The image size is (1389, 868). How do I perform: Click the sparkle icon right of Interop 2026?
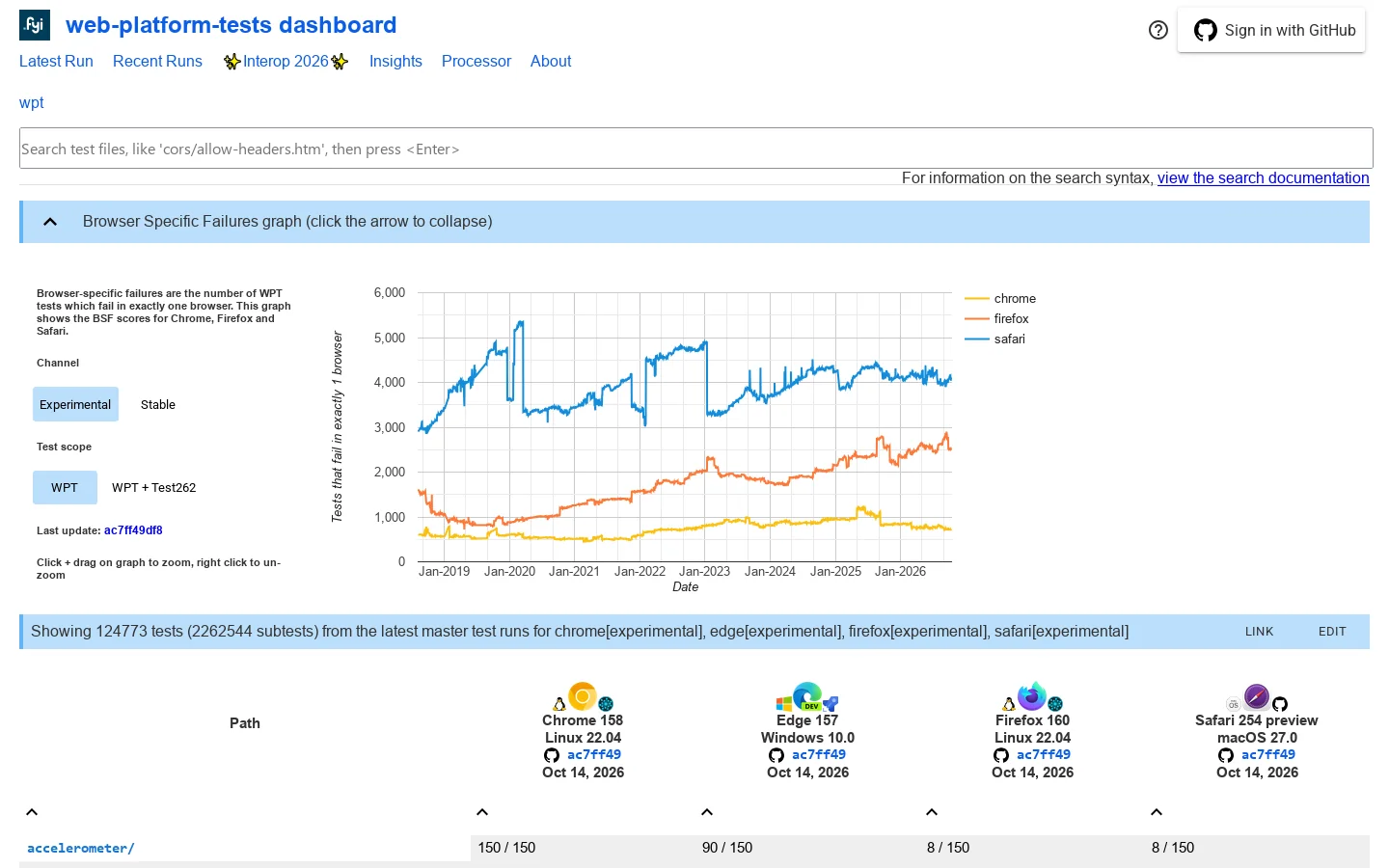click(340, 62)
